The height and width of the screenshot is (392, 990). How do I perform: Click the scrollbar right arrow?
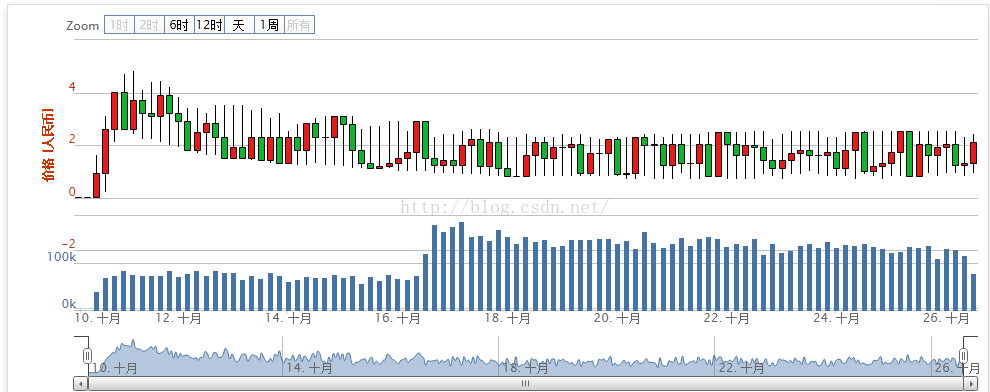pos(971,383)
